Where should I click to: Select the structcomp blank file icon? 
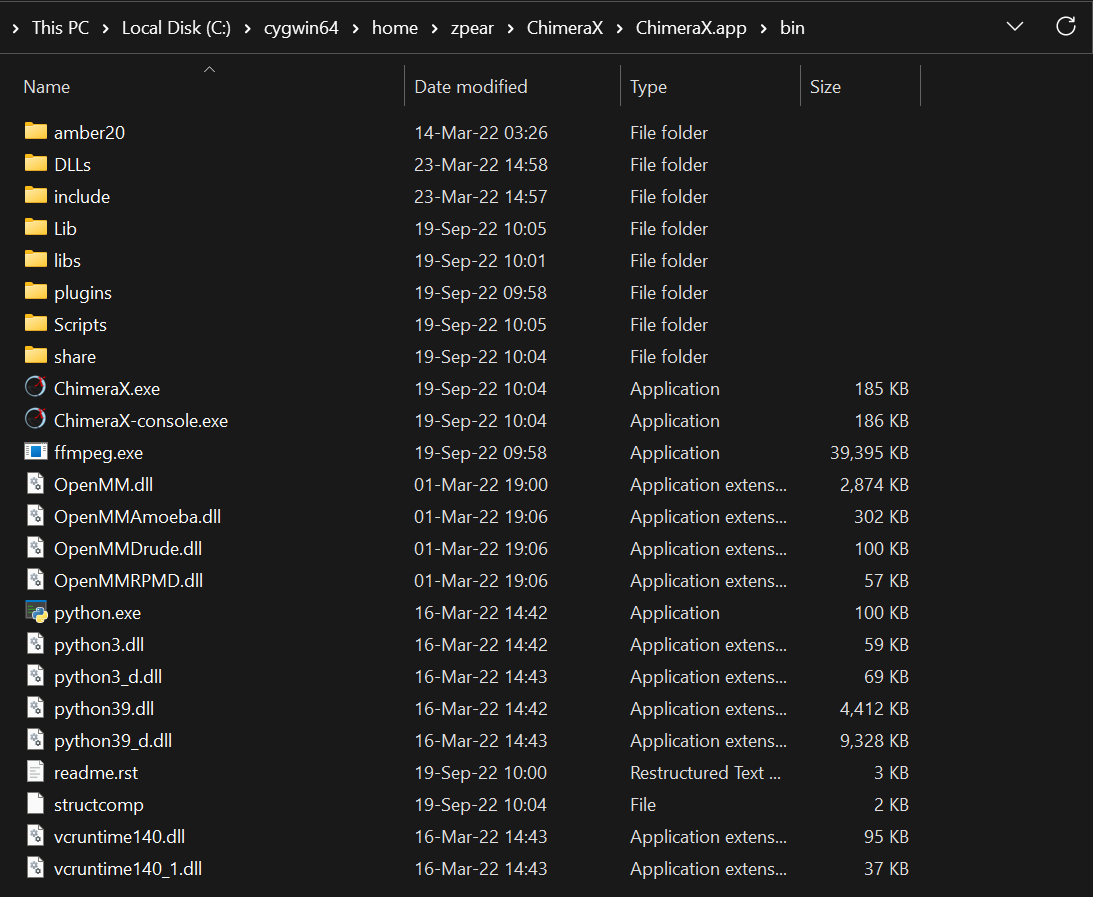pos(36,804)
